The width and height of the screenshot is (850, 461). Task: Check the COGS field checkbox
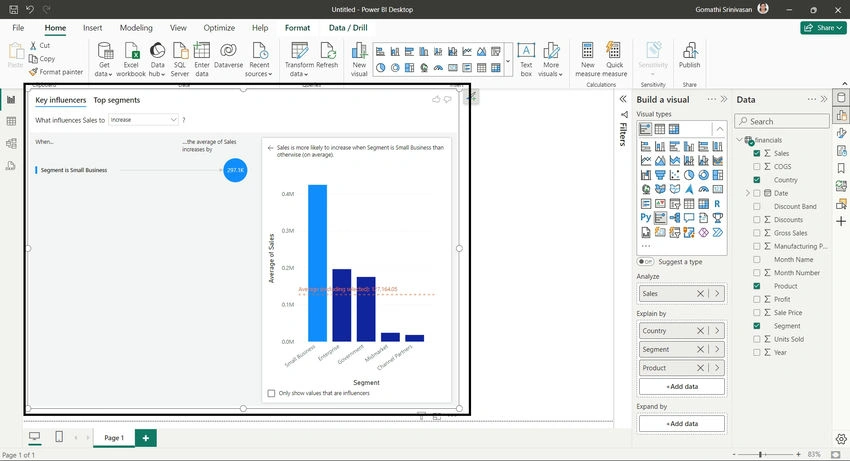(x=757, y=167)
